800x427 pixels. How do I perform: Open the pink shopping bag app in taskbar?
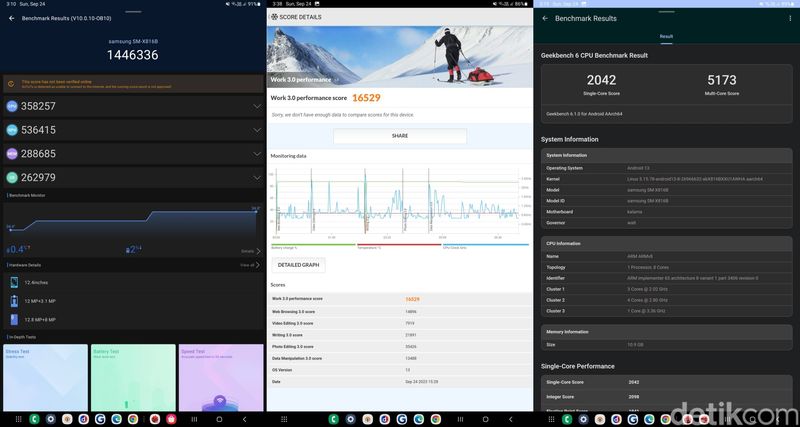click(170, 419)
